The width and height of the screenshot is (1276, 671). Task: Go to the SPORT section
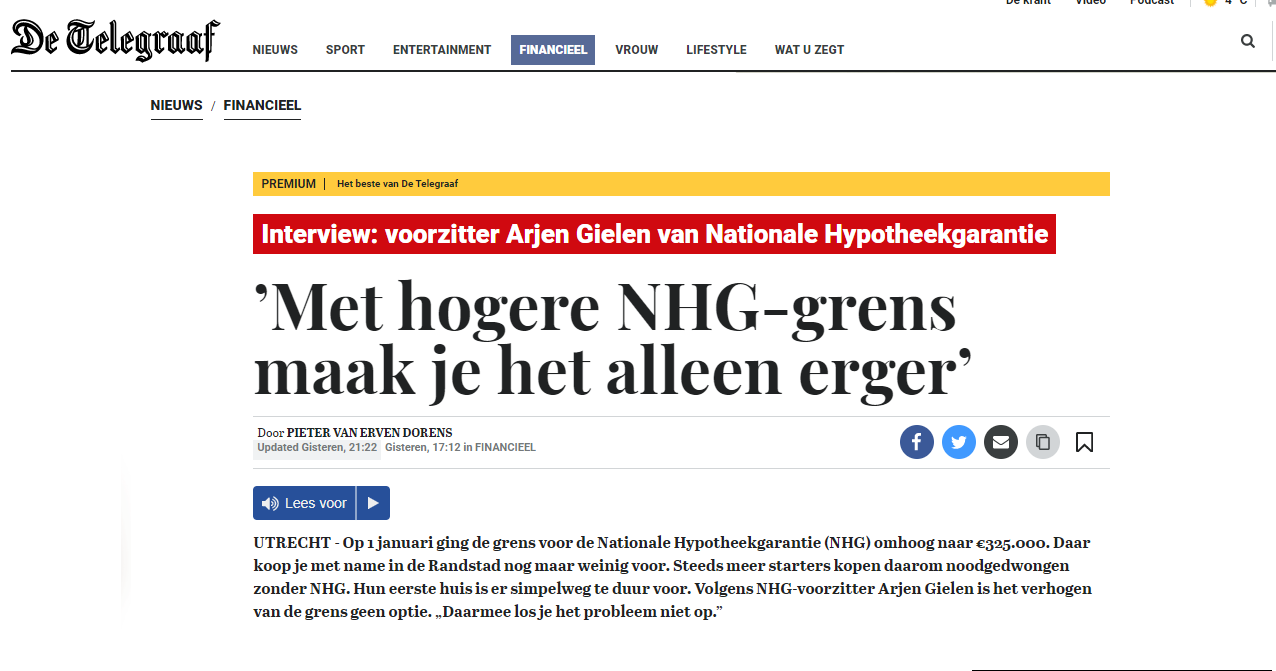[x=345, y=50]
